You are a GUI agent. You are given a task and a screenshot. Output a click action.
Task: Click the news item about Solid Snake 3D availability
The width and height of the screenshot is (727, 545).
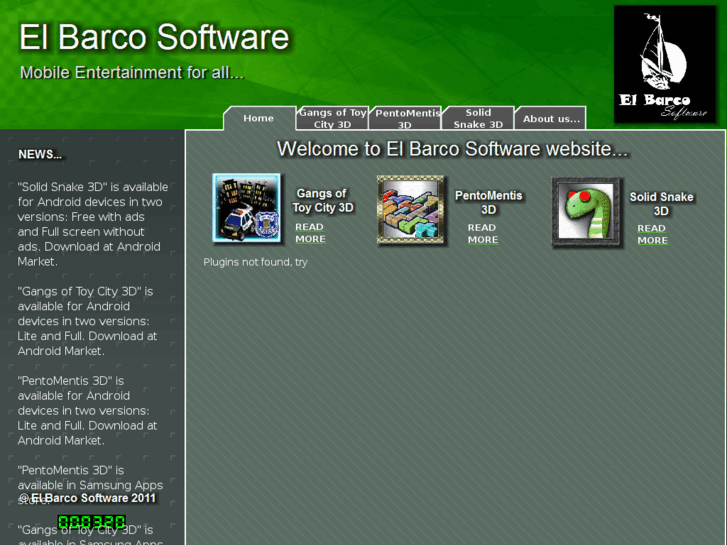coord(93,224)
